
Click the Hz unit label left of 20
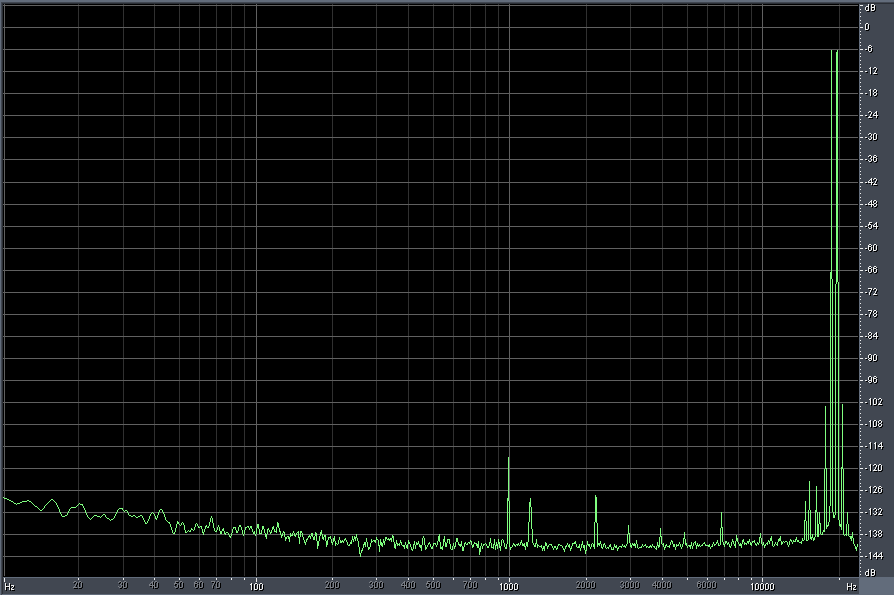[x=9, y=586]
